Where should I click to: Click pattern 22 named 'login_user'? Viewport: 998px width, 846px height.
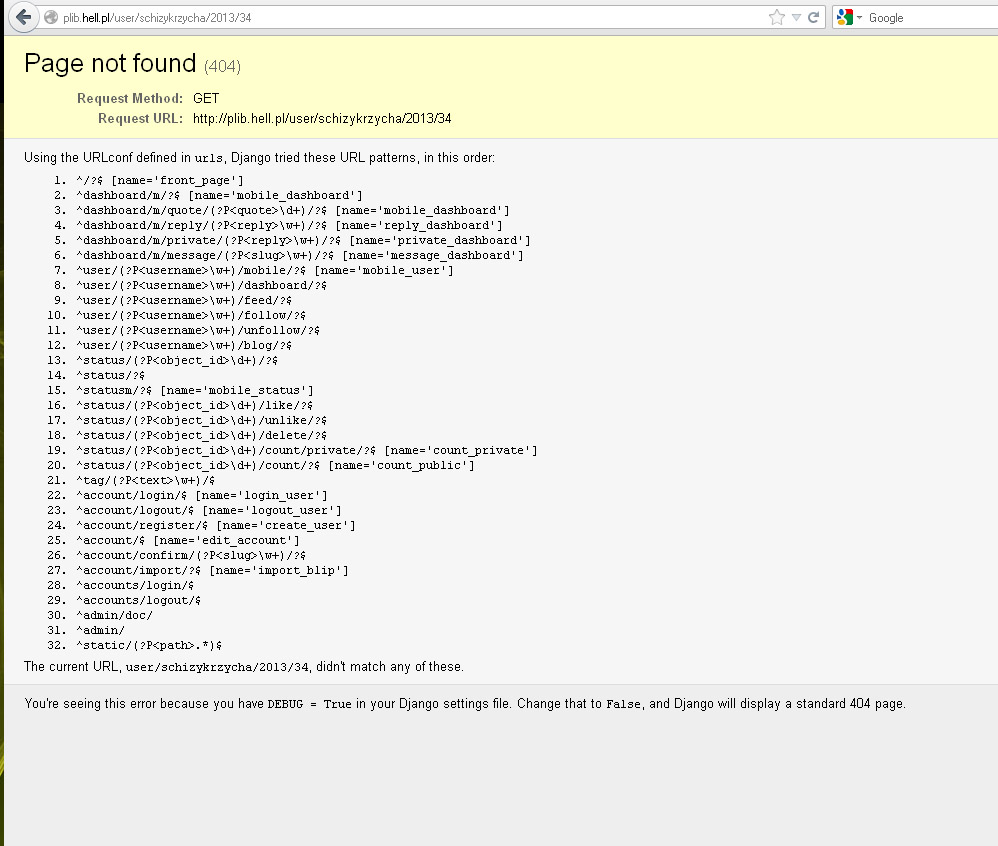point(202,495)
